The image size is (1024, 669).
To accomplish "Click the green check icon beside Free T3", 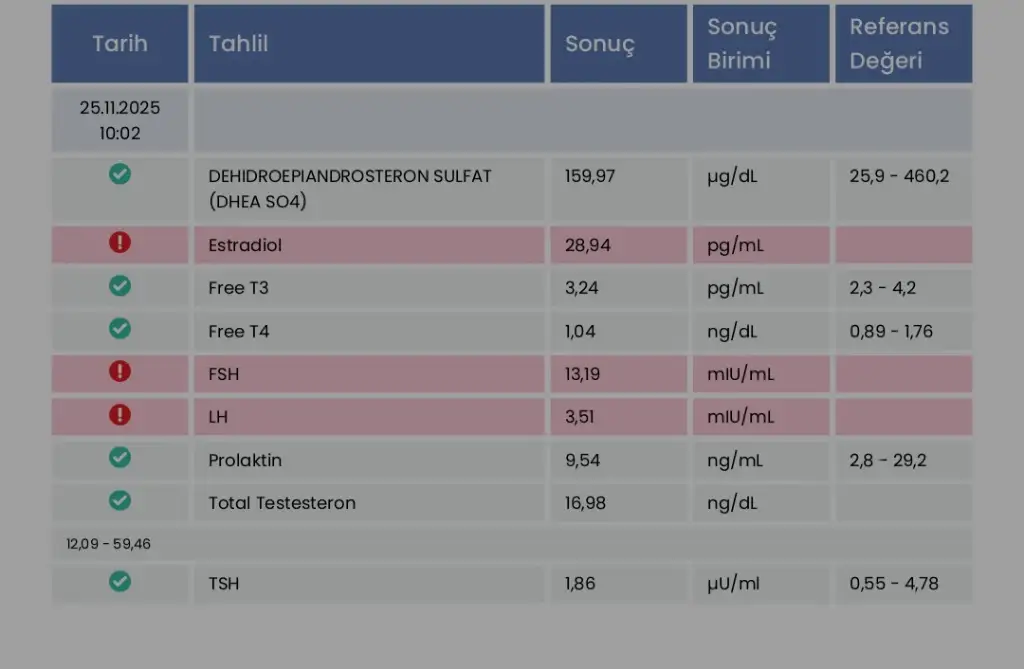I will (x=120, y=286).
